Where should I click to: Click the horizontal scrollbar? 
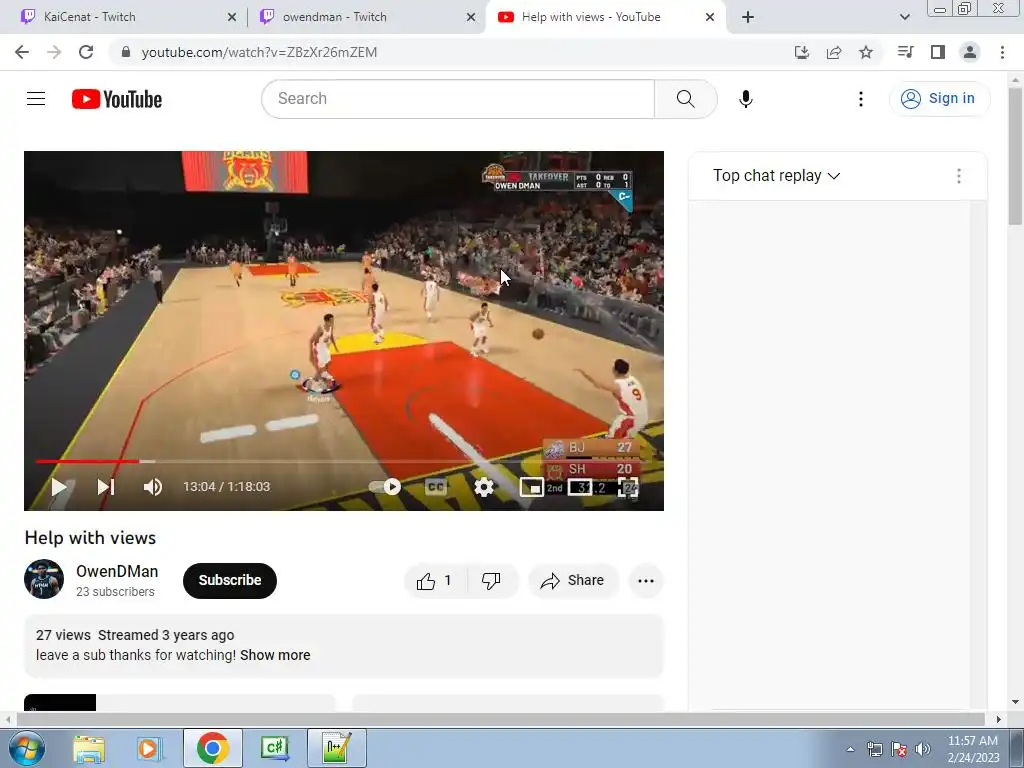(500, 719)
